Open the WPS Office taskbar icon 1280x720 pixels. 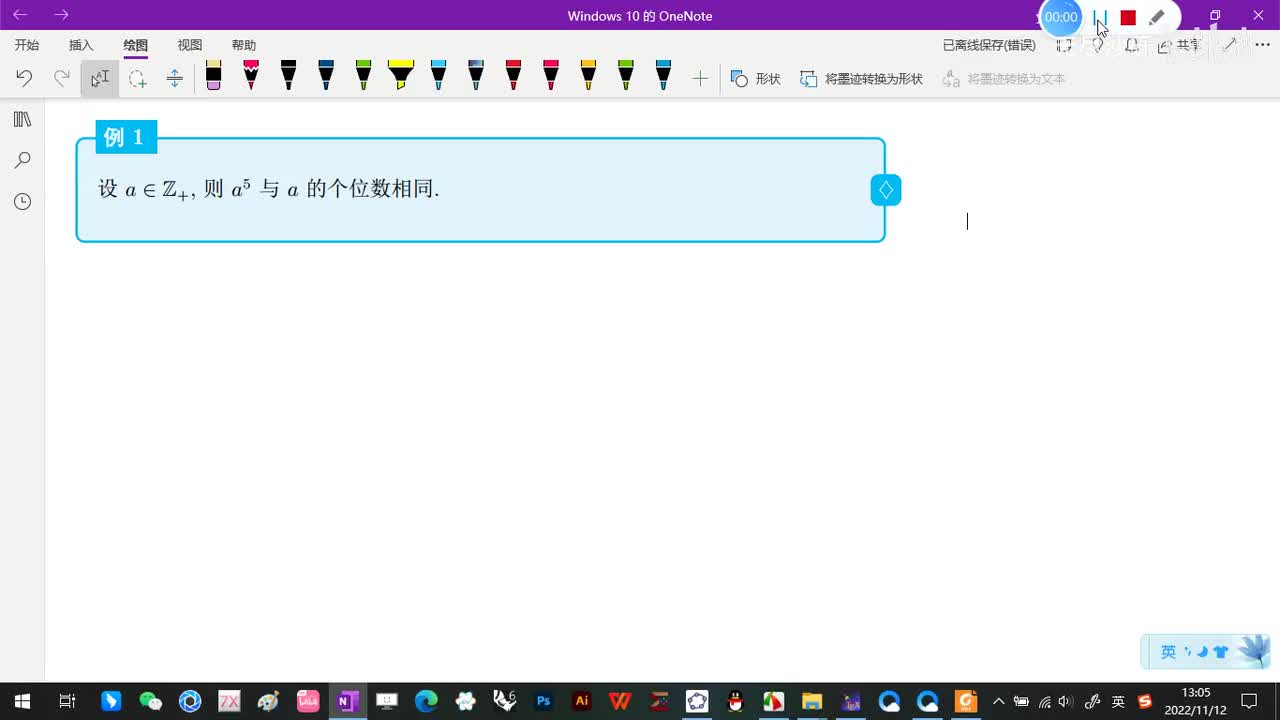(x=620, y=701)
